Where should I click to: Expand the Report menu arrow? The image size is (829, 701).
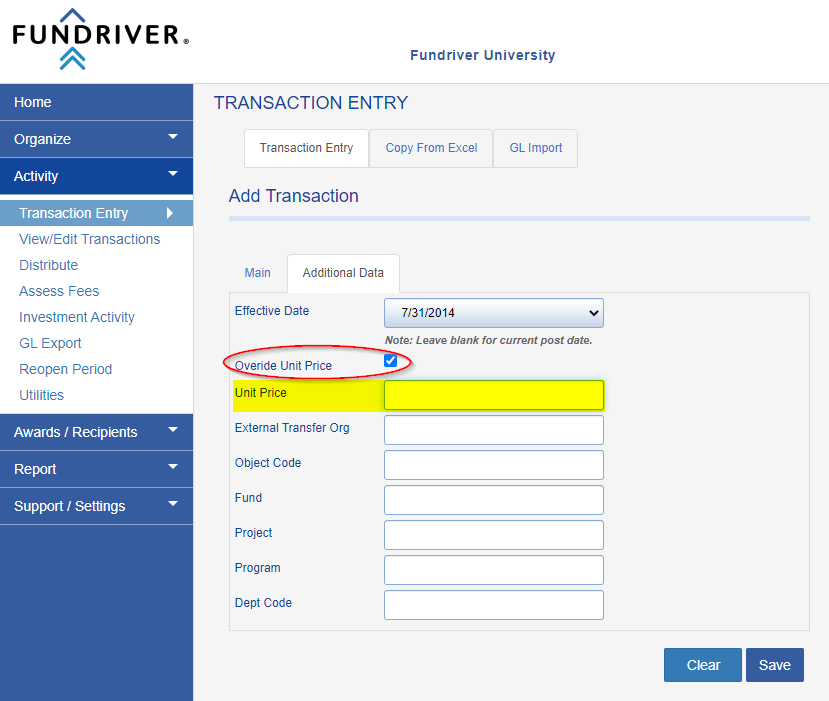[173, 467]
